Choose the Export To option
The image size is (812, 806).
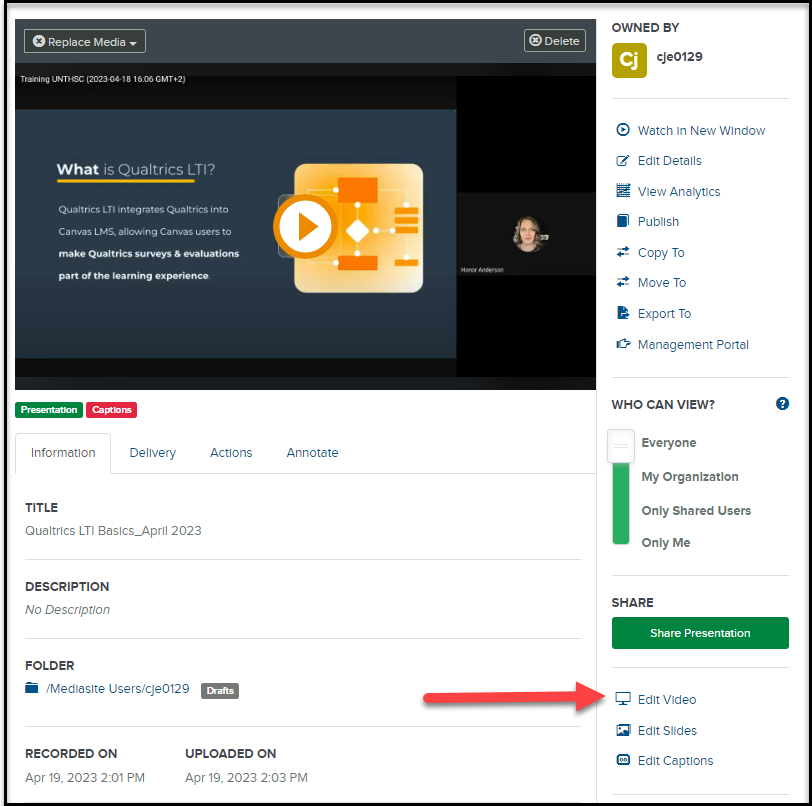pos(664,314)
